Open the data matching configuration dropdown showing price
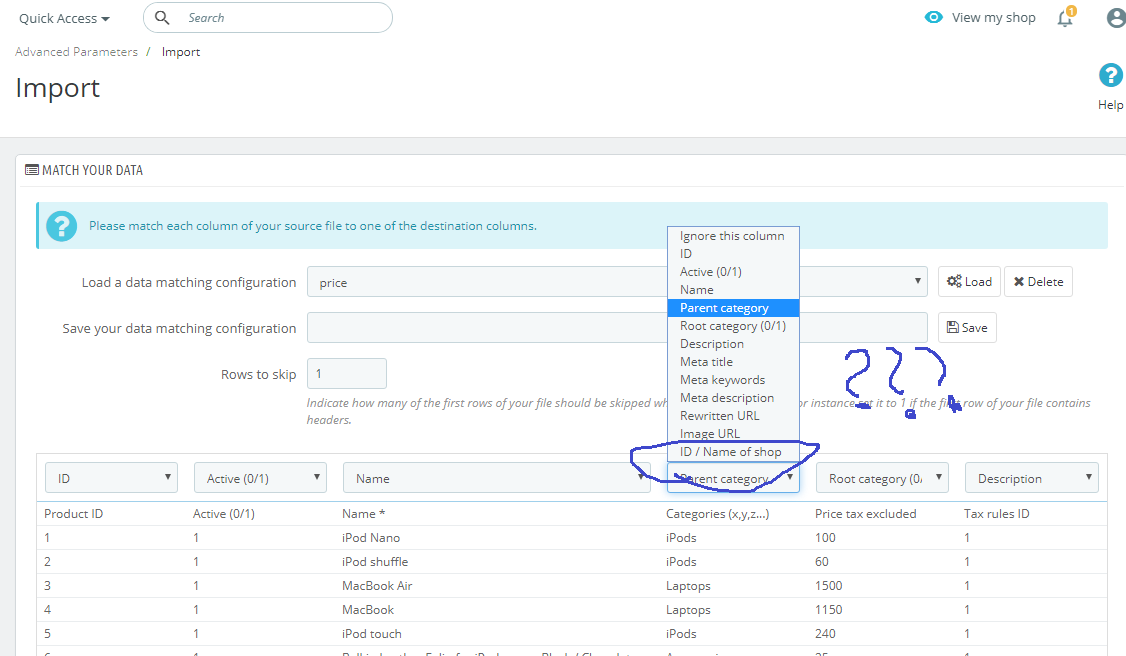This screenshot has height=656, width=1126. (x=618, y=282)
